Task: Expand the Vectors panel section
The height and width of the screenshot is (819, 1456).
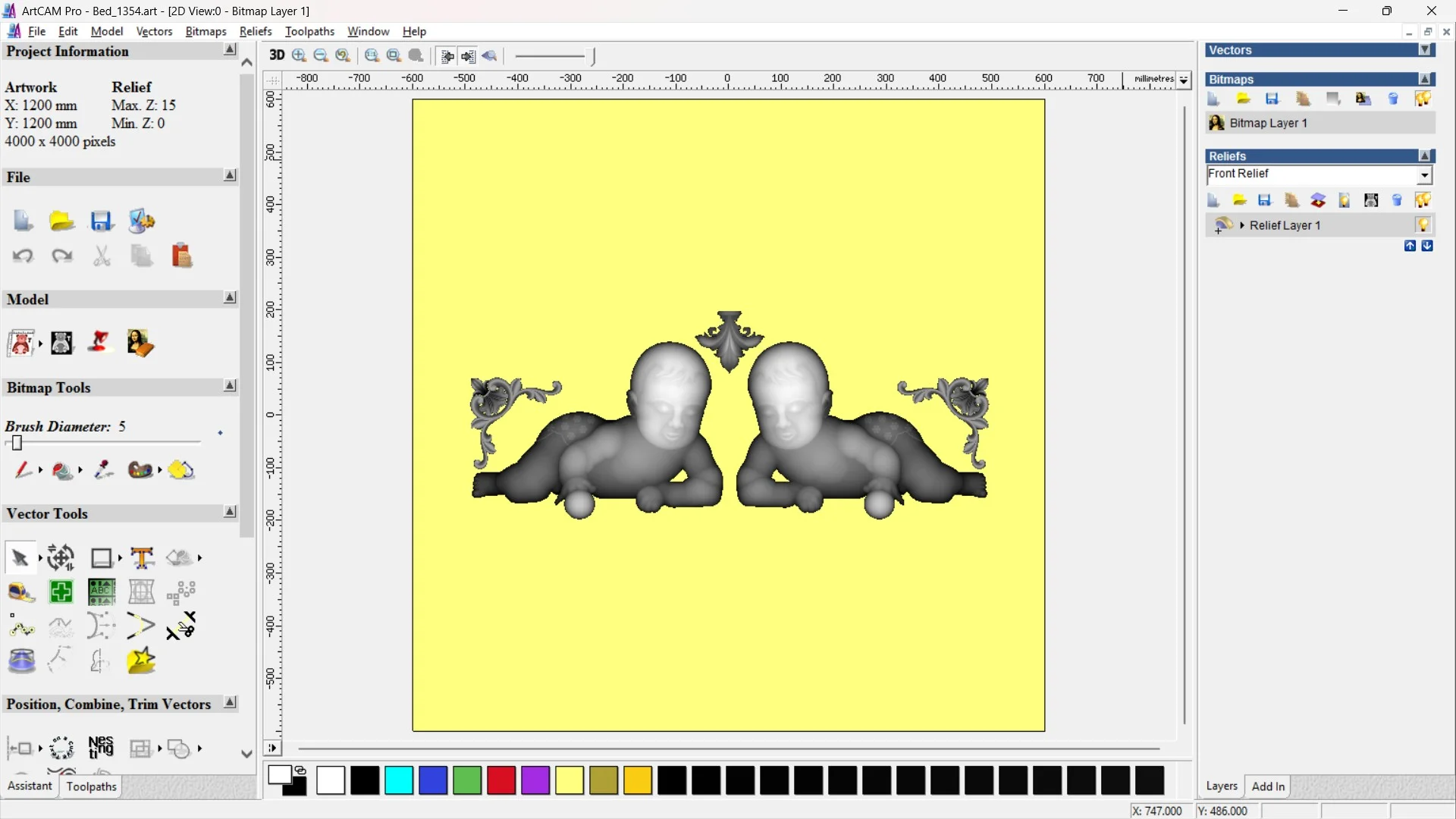Action: pos(1425,50)
